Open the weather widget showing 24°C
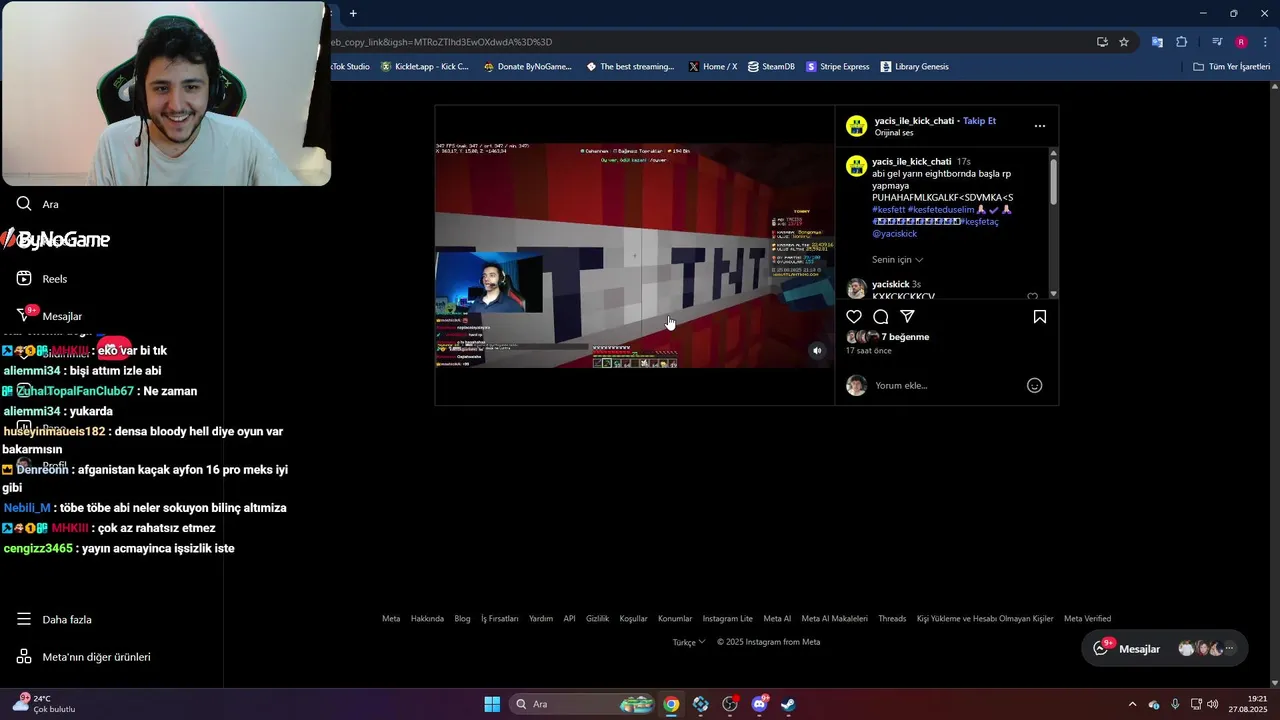Viewport: 1280px width, 720px height. coord(44,704)
